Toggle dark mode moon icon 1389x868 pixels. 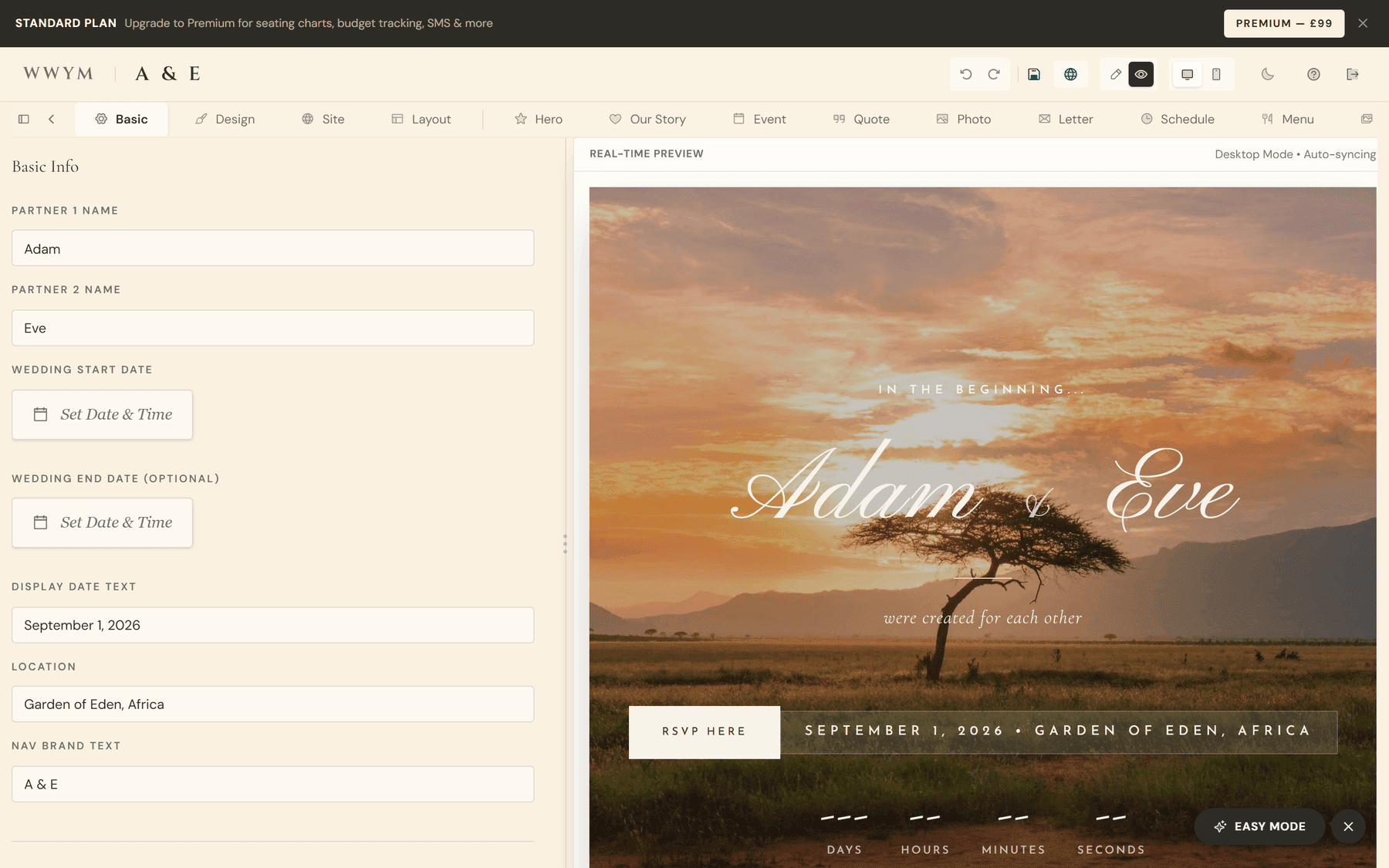click(x=1268, y=74)
